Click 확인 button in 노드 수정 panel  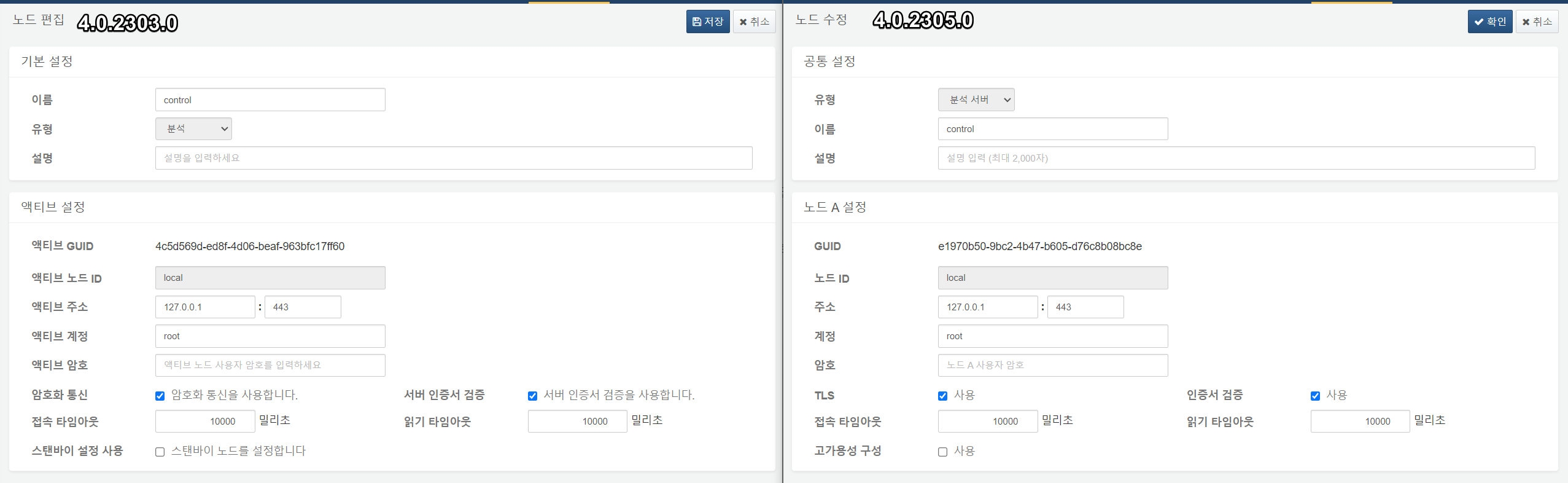point(1490,22)
